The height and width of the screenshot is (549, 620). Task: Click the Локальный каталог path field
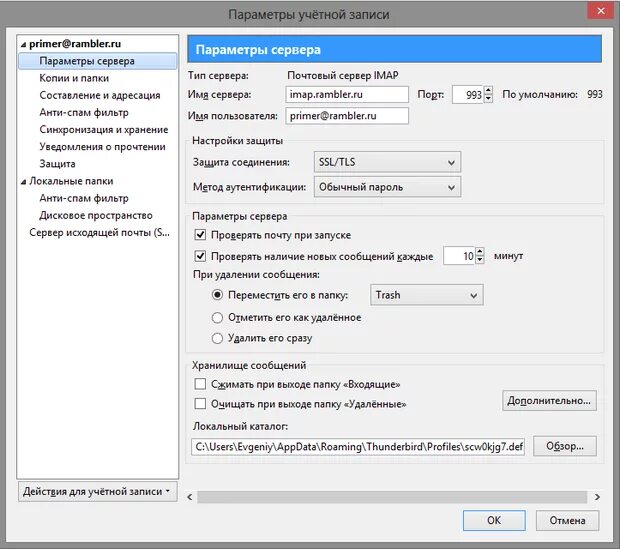point(358,447)
